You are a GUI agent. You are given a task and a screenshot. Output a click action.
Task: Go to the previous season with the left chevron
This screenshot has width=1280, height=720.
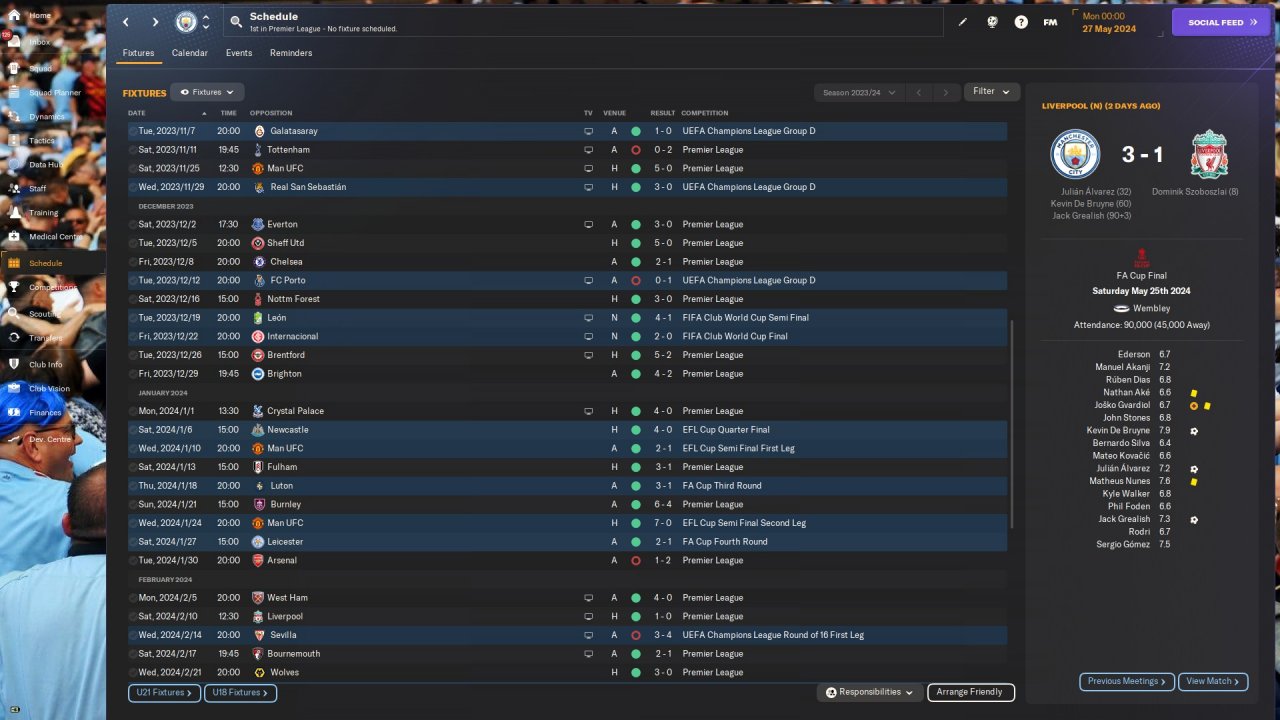tap(919, 92)
